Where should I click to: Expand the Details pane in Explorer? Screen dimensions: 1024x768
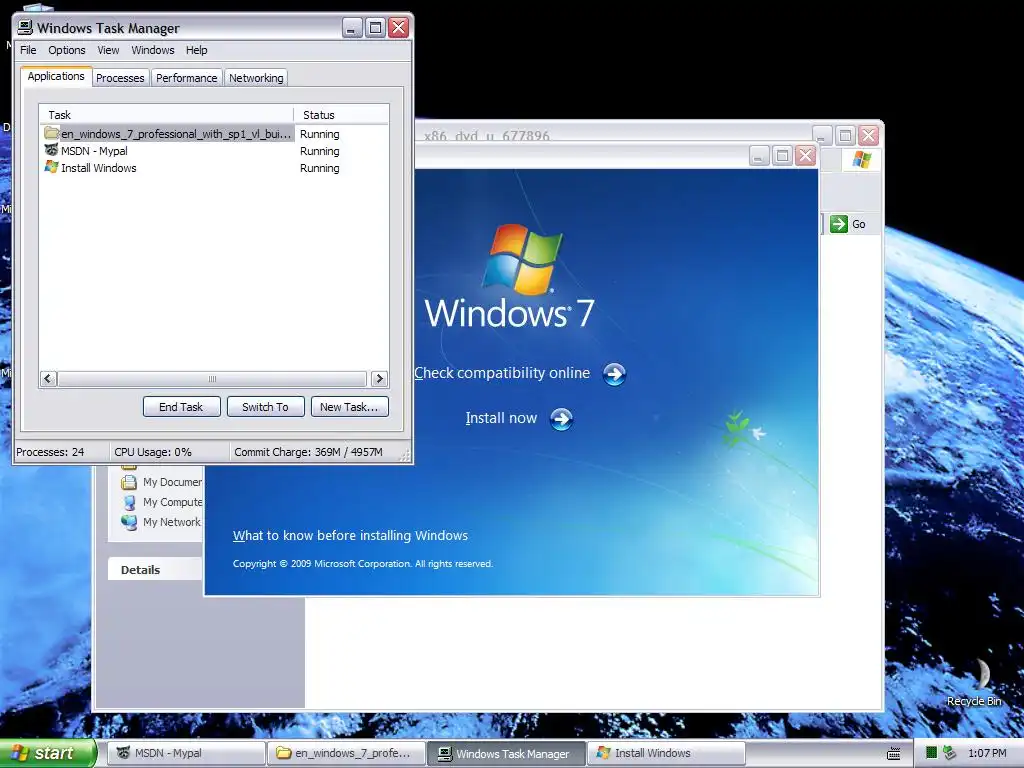[x=154, y=569]
